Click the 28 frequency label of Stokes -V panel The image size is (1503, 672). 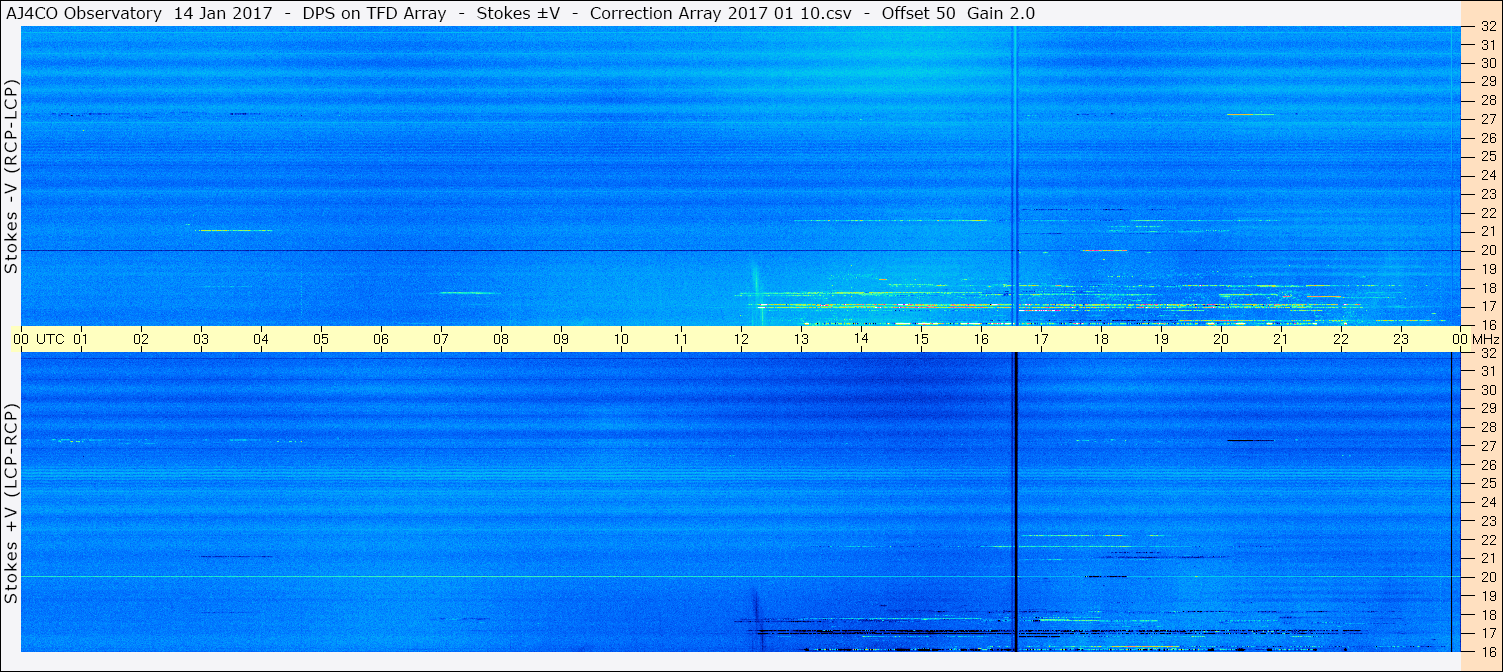click(x=1488, y=100)
